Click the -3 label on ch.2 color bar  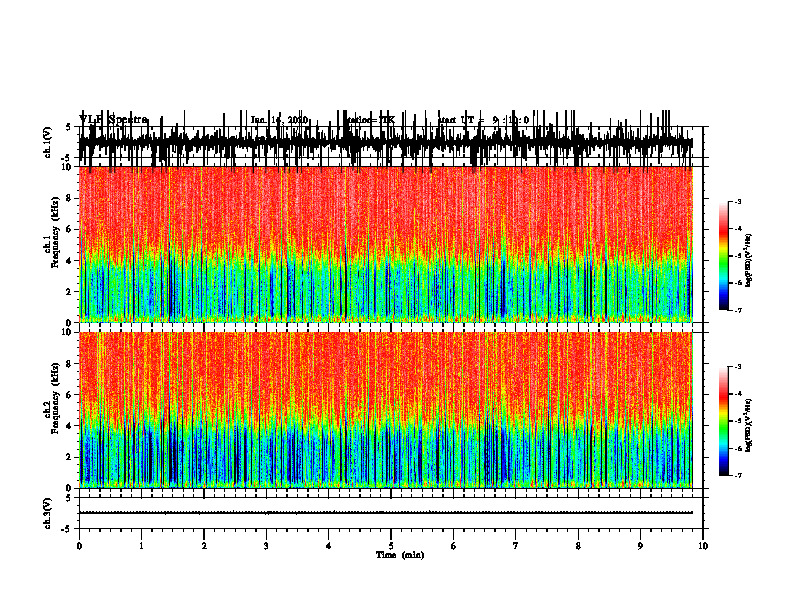tap(738, 367)
